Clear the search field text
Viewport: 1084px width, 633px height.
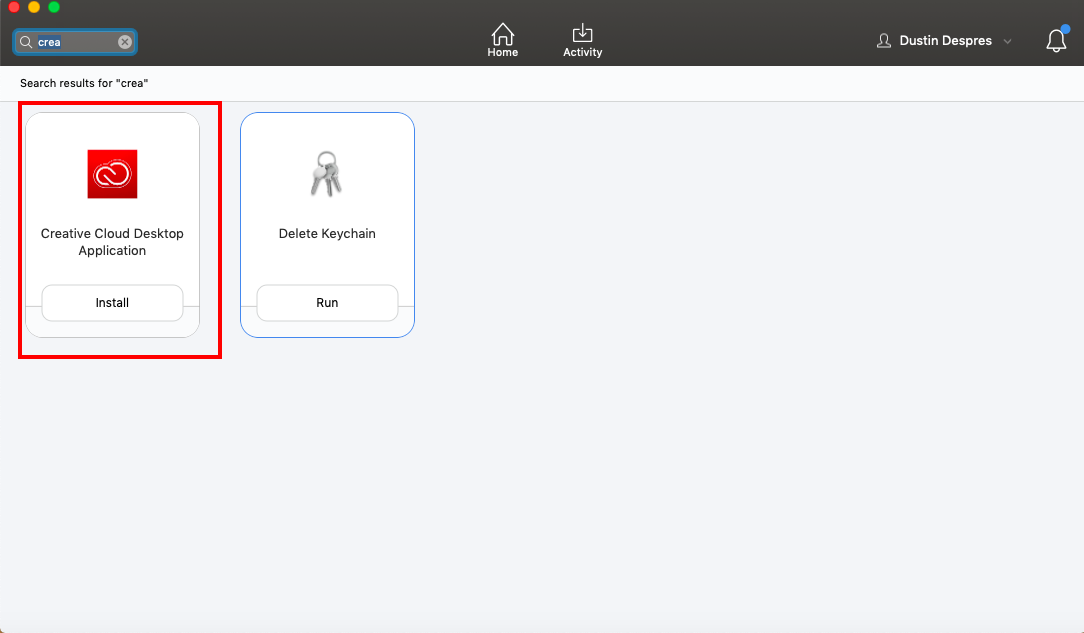click(x=124, y=42)
